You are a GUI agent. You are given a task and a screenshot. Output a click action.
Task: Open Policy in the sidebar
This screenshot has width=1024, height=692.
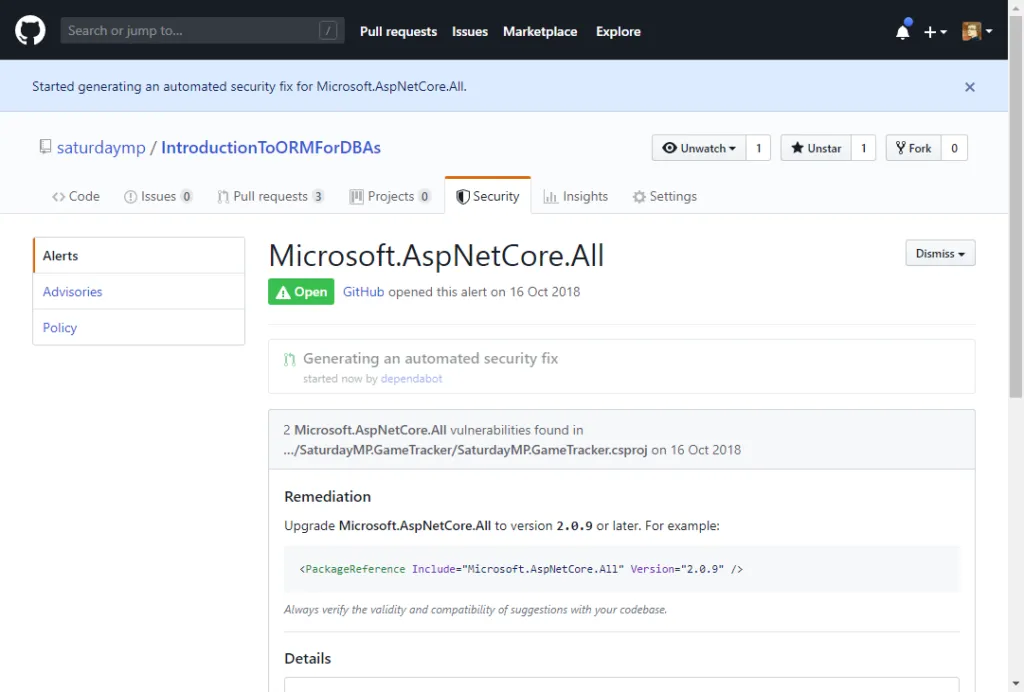click(x=138, y=328)
